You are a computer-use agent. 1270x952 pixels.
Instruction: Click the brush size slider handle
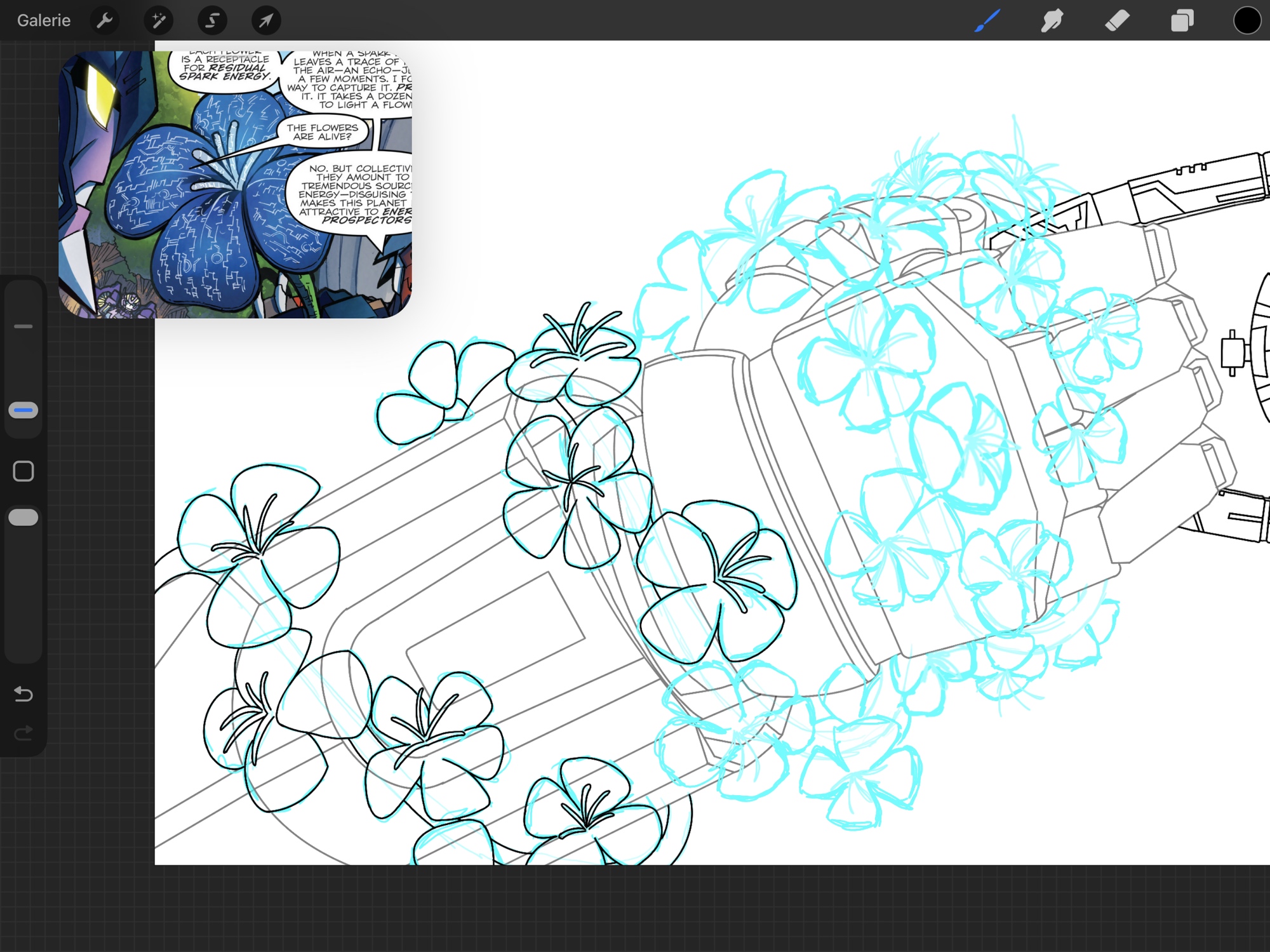pos(23,410)
